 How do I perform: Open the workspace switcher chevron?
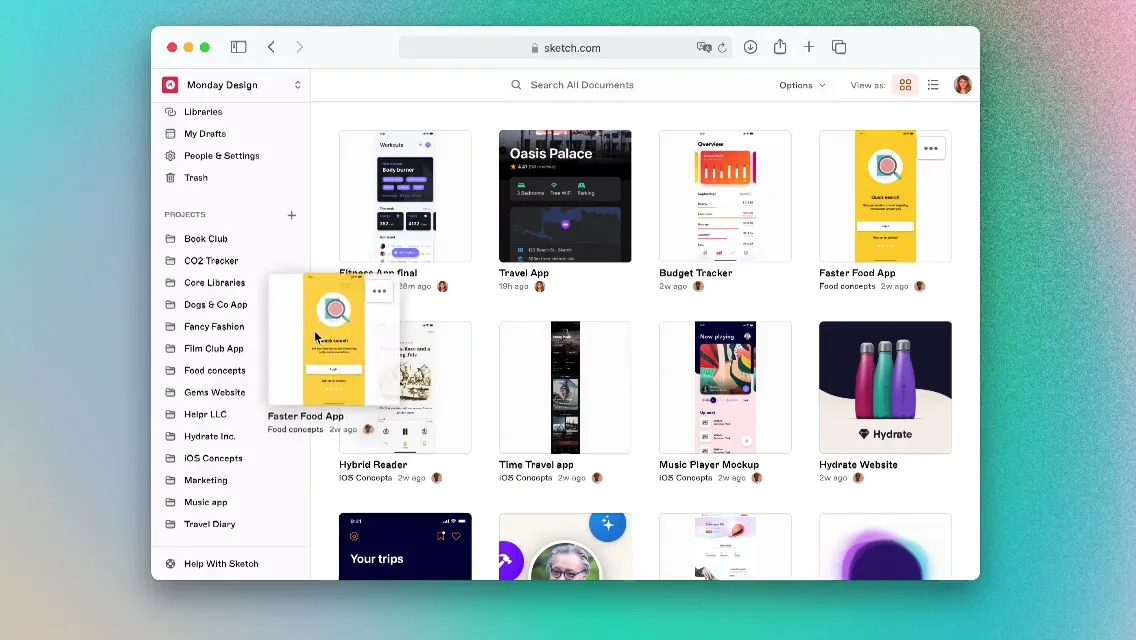click(297, 85)
